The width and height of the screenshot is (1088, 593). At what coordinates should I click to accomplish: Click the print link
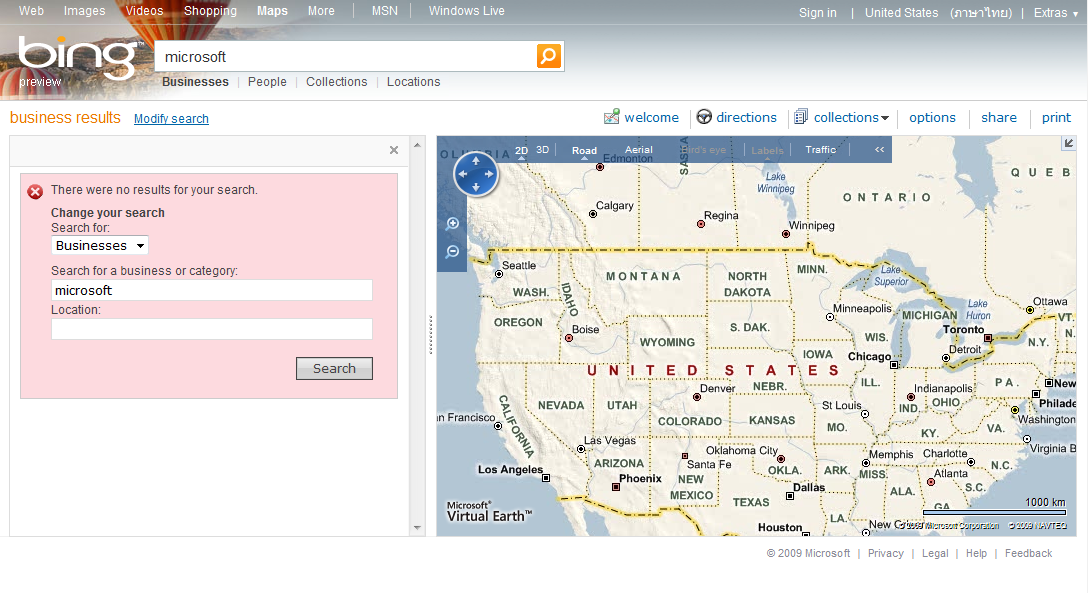(1056, 118)
